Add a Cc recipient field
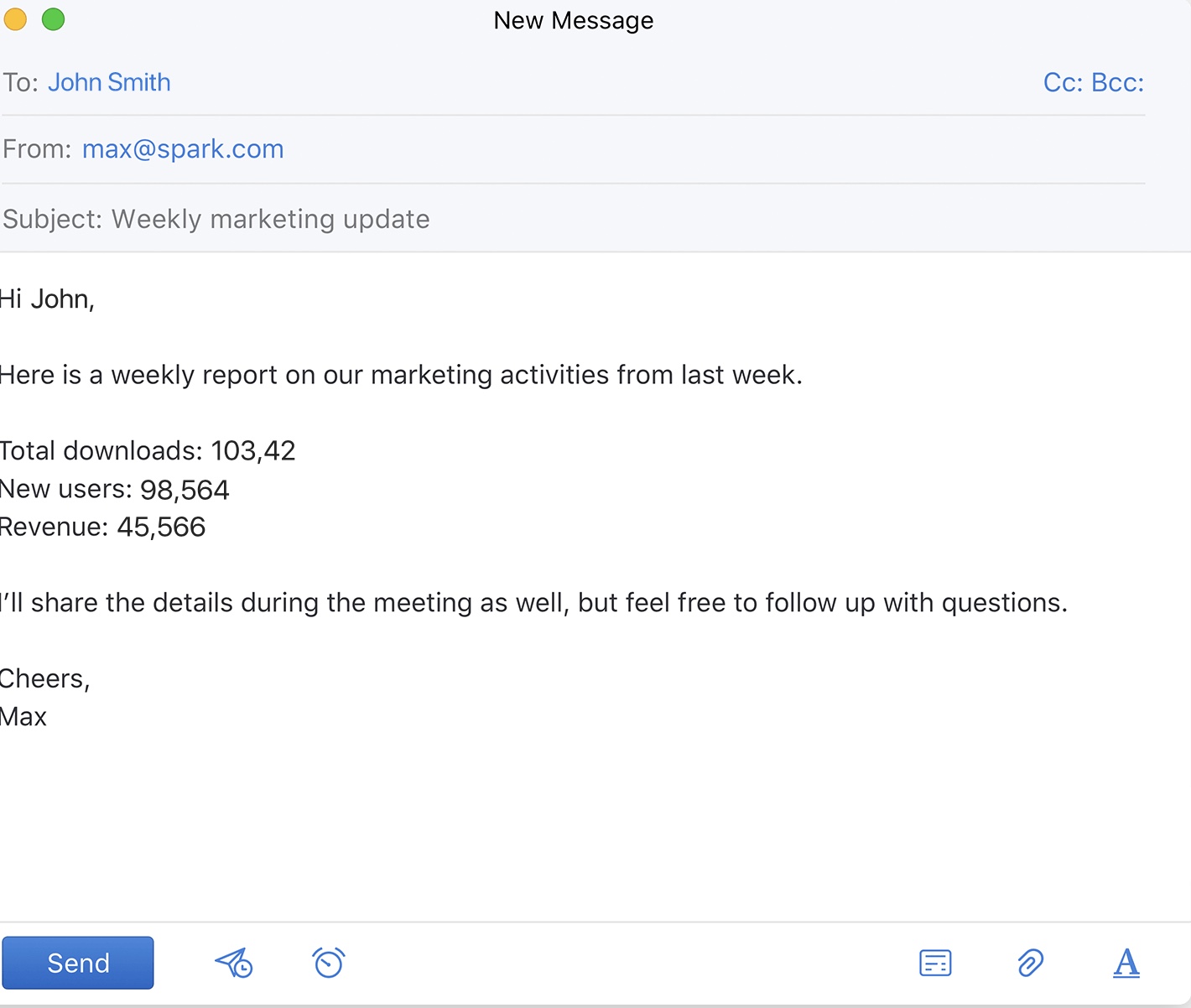Viewport: 1191px width, 1008px height. 1063,82
